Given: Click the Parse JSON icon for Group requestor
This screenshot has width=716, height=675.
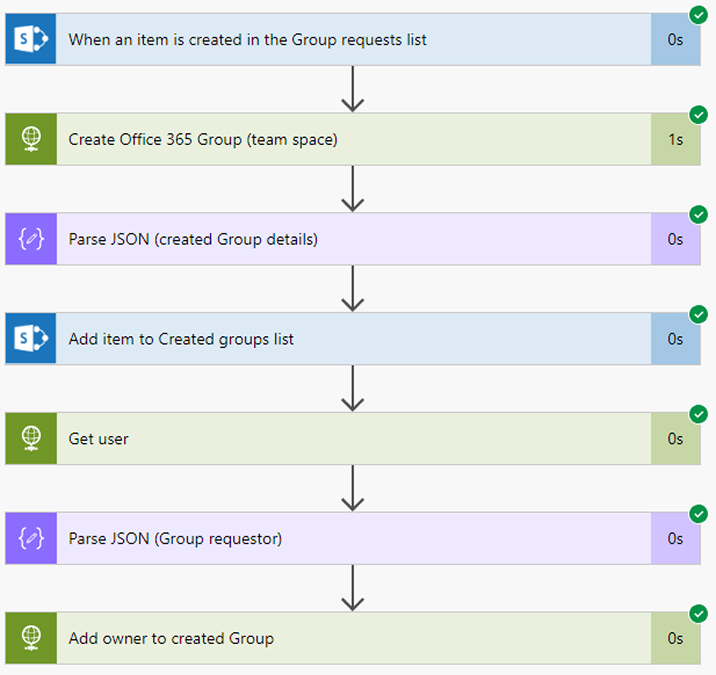Looking at the screenshot, I should [x=31, y=538].
